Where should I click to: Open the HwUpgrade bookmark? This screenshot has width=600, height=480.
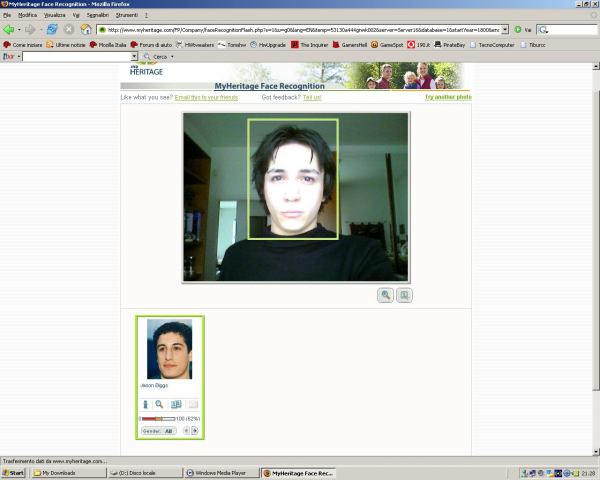tap(268, 45)
